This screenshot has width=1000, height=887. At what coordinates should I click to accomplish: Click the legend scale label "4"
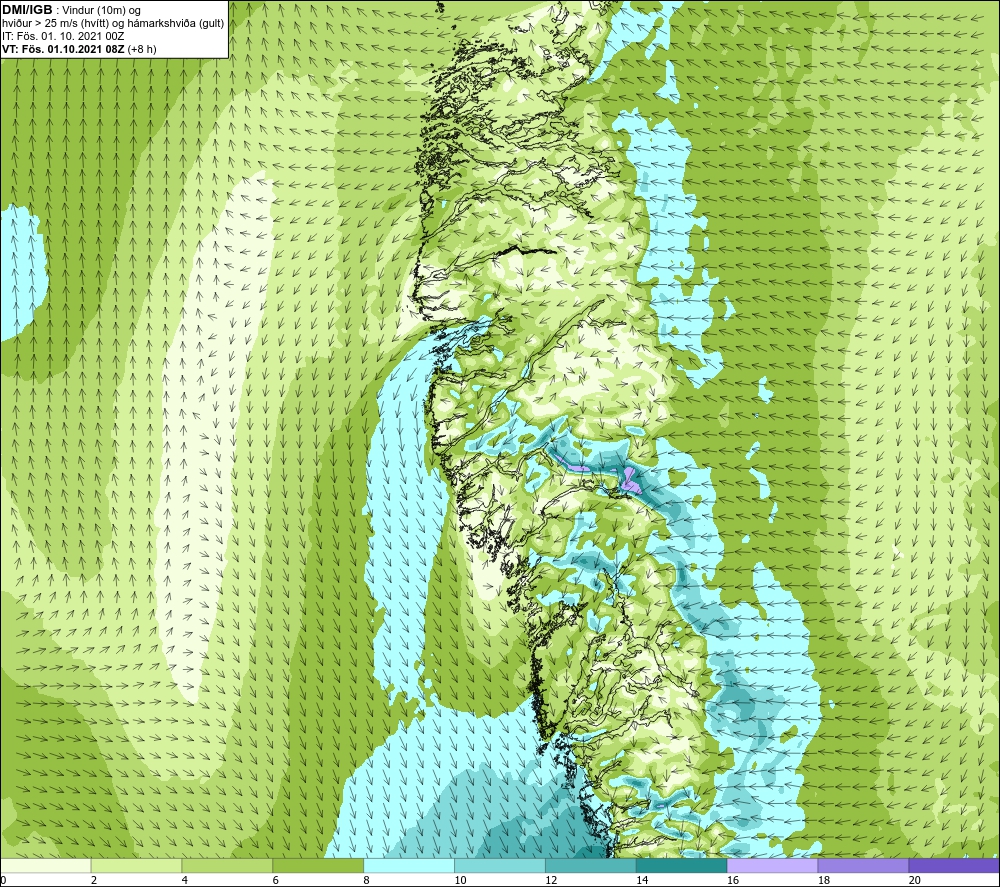point(185,880)
